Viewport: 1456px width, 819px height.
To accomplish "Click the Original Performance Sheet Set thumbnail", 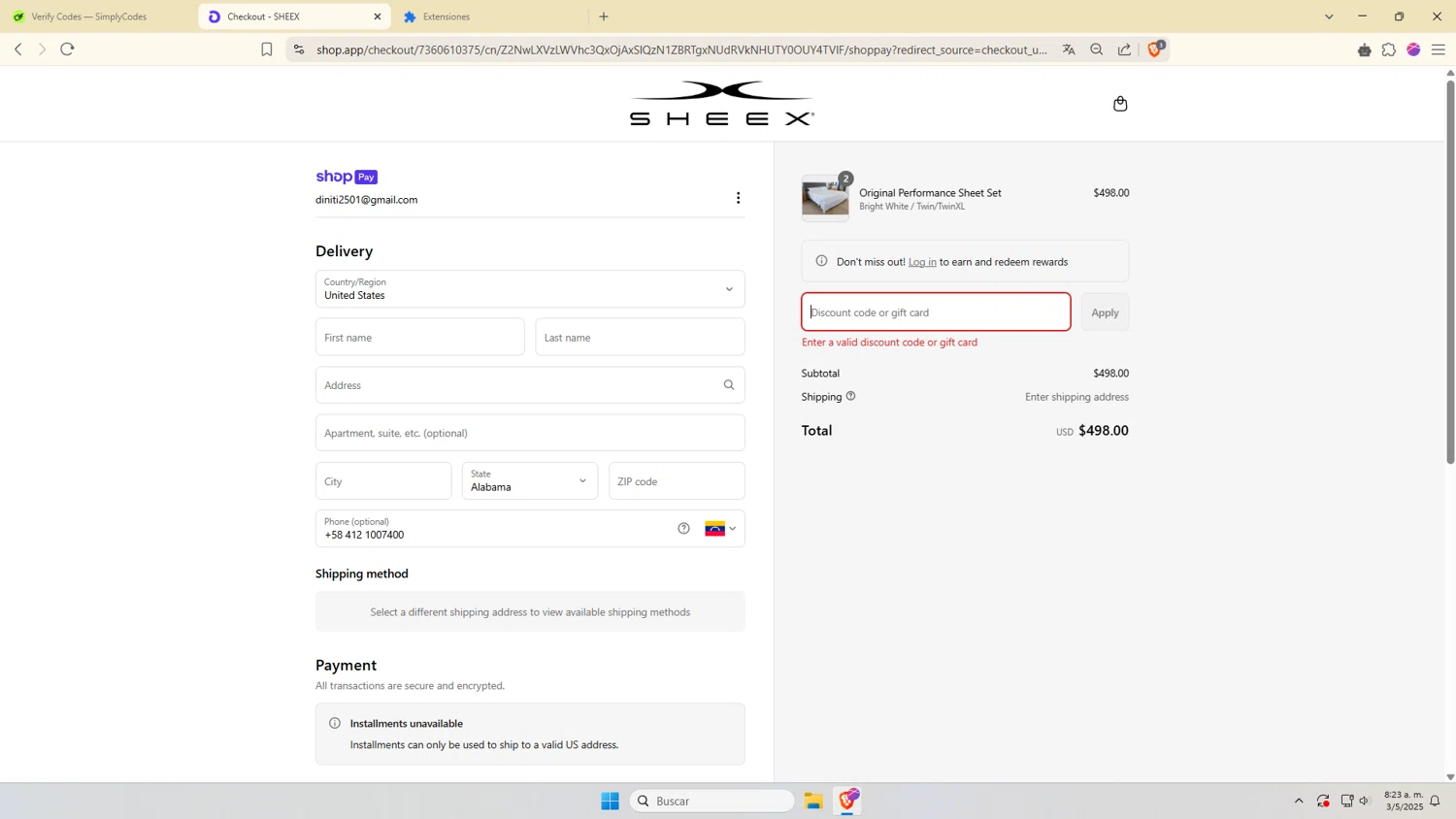I will pos(825,198).
